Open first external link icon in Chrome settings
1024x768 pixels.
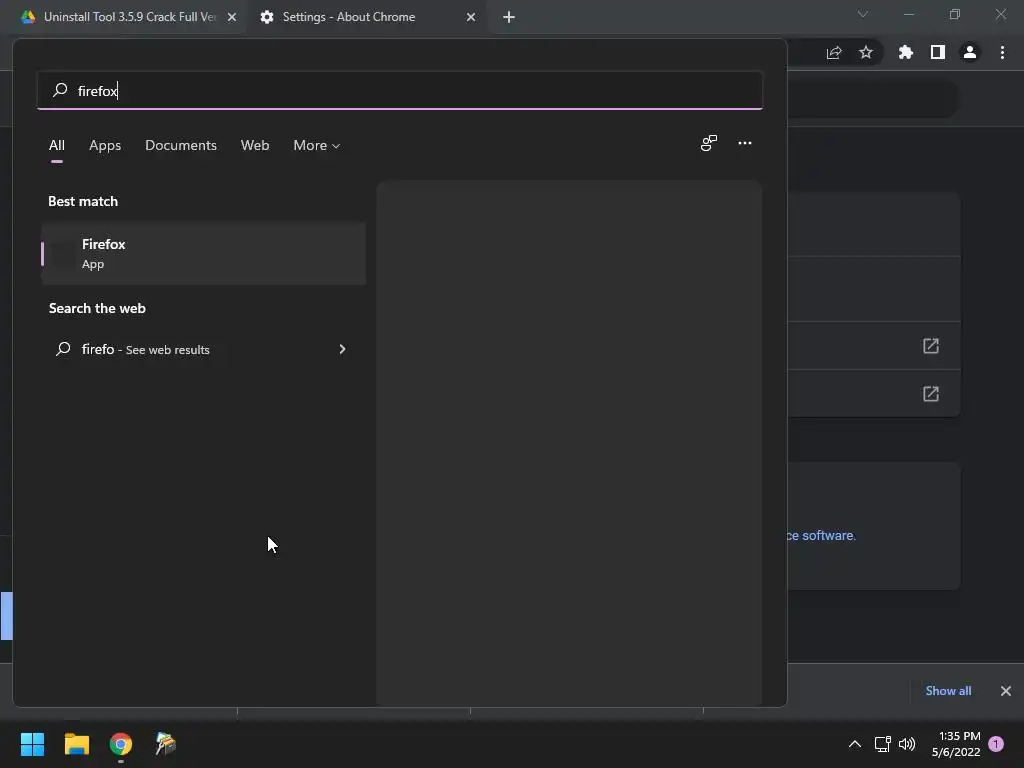click(931, 345)
